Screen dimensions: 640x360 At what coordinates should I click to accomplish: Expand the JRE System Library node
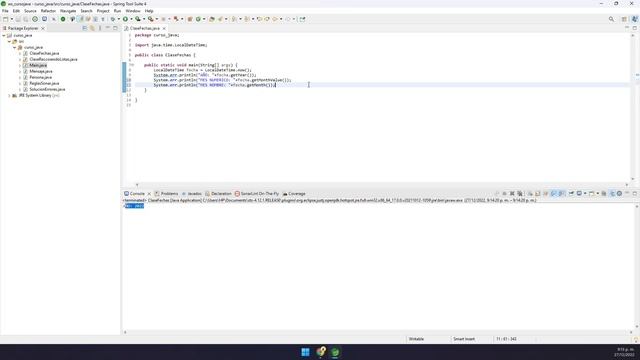[9, 96]
